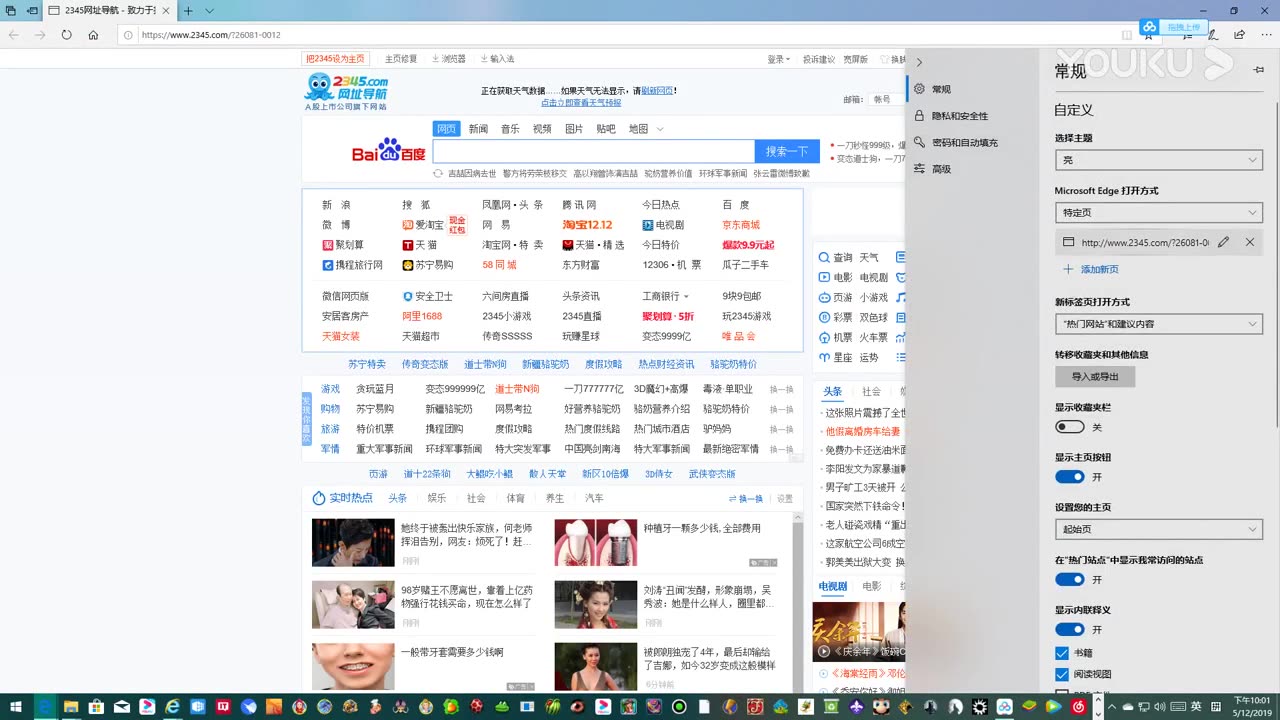This screenshot has width=1280, height=720.
Task: Expand the 工商银行 dropdown arrow
Action: [687, 296]
